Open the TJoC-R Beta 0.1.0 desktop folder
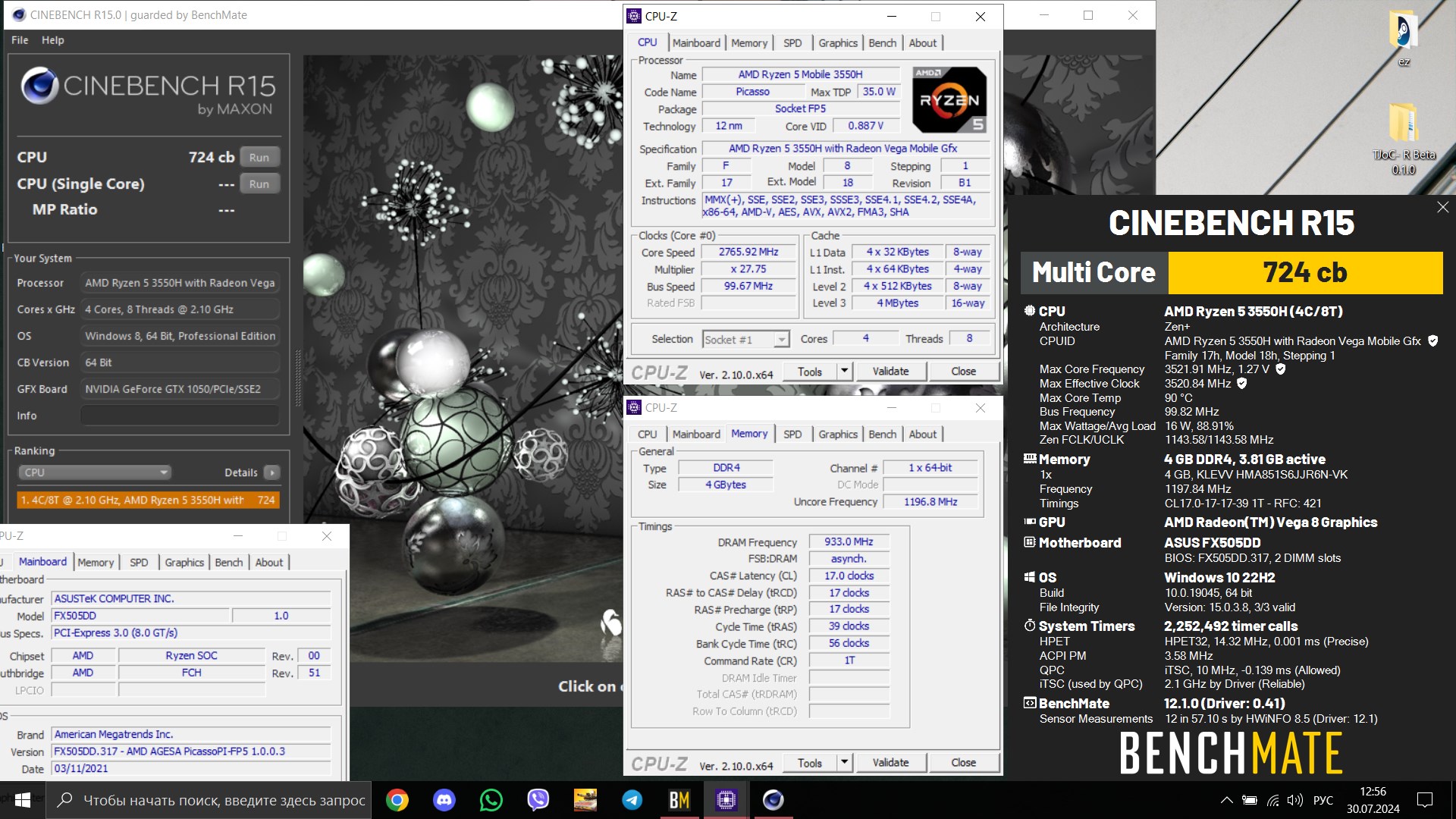This screenshot has height=819, width=1456. 1404,138
